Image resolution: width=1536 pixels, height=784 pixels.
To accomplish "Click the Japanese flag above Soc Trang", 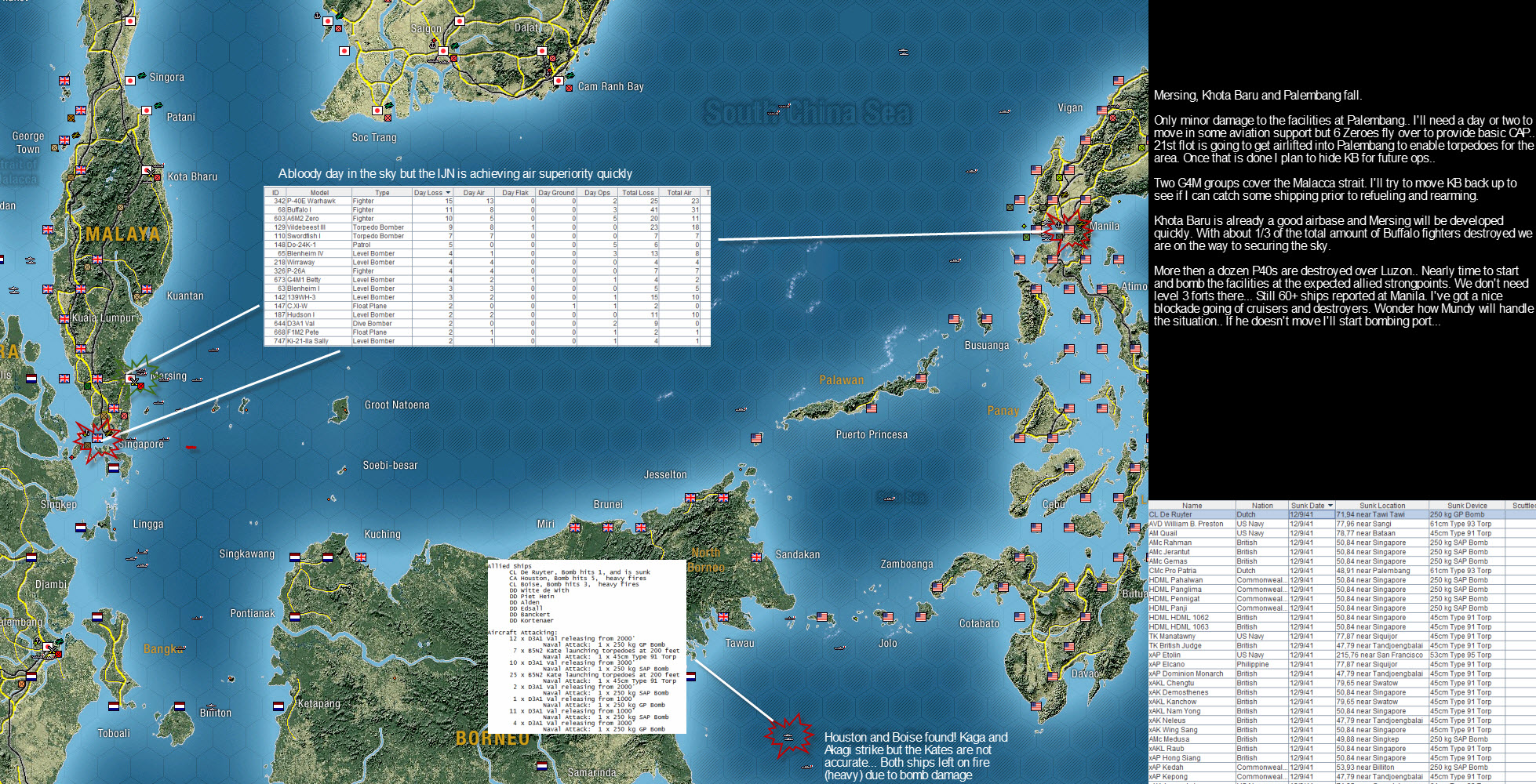I will pyautogui.click(x=377, y=111).
